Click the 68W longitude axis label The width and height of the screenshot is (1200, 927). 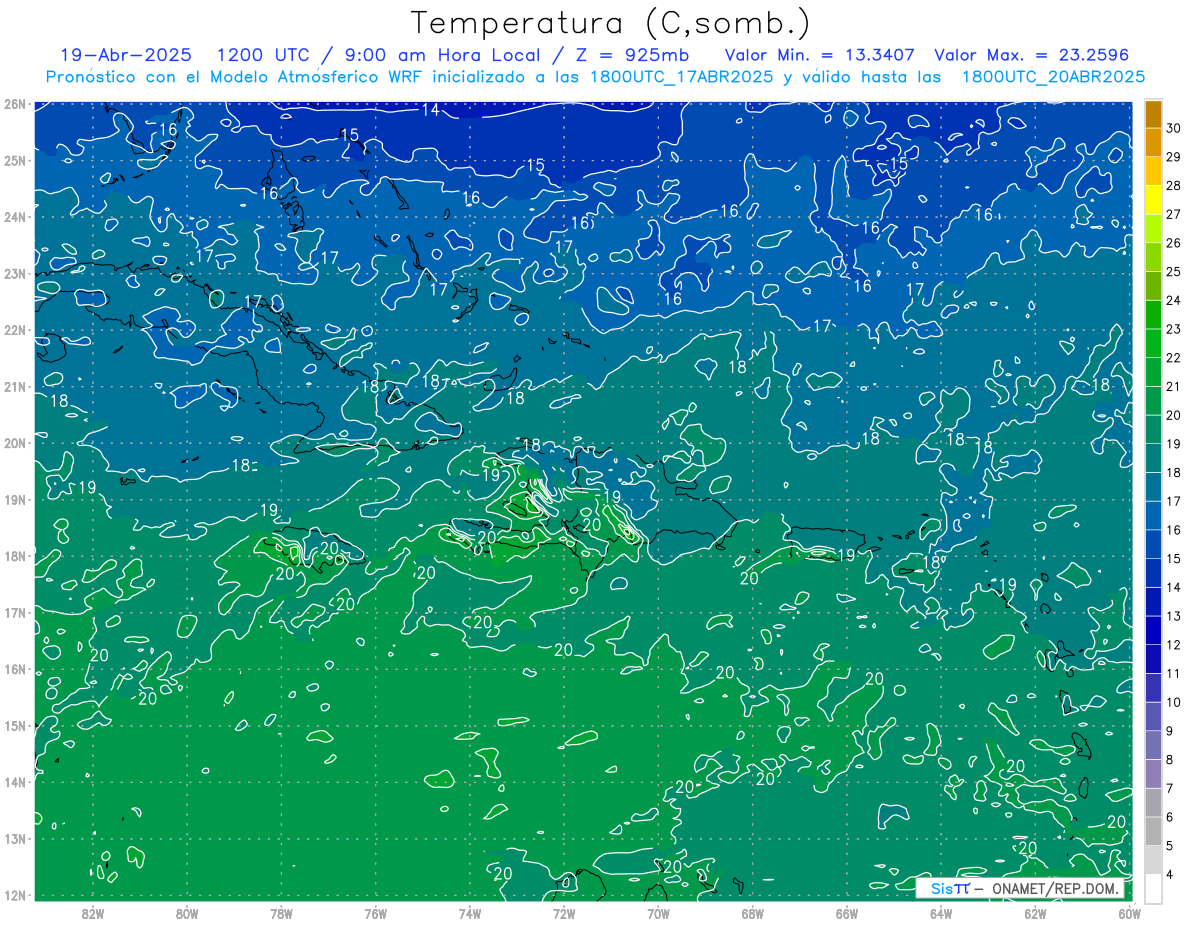point(752,913)
